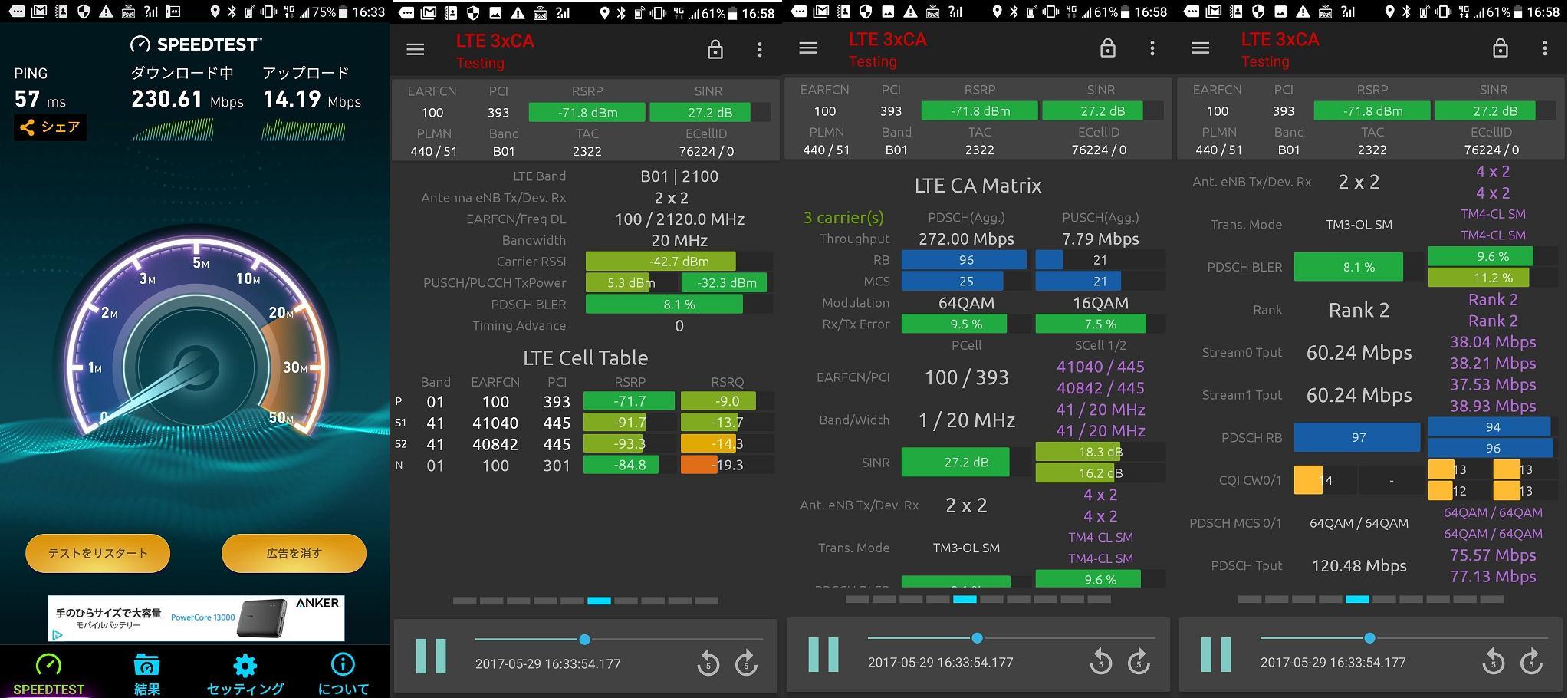Open the three-dot overflow menu on the Stream0 Tput screen

coord(1545,48)
